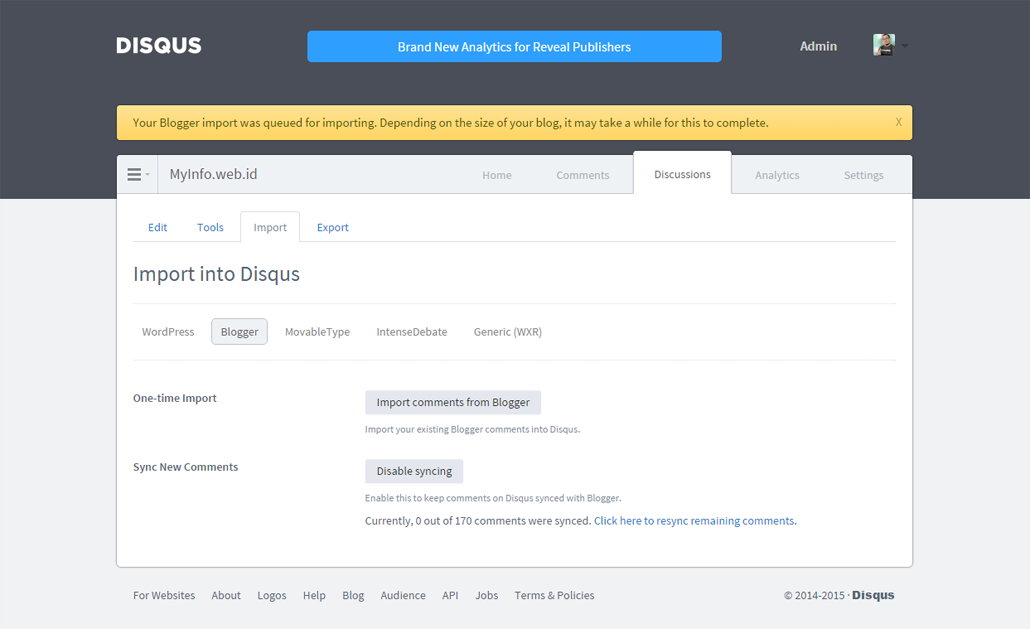Select the Discussions tab

click(x=682, y=174)
